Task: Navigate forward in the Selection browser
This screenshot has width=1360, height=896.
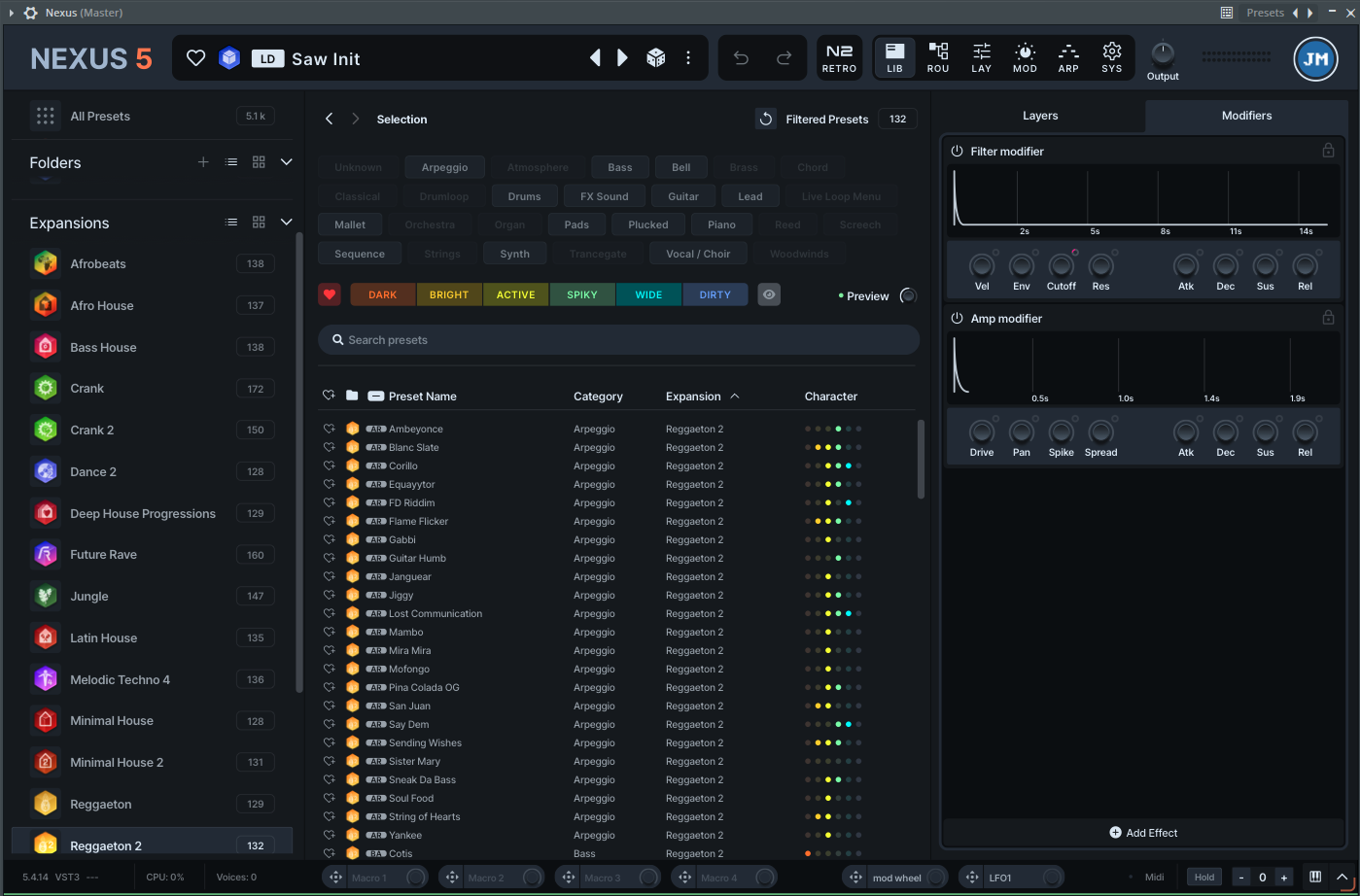Action: tap(356, 119)
